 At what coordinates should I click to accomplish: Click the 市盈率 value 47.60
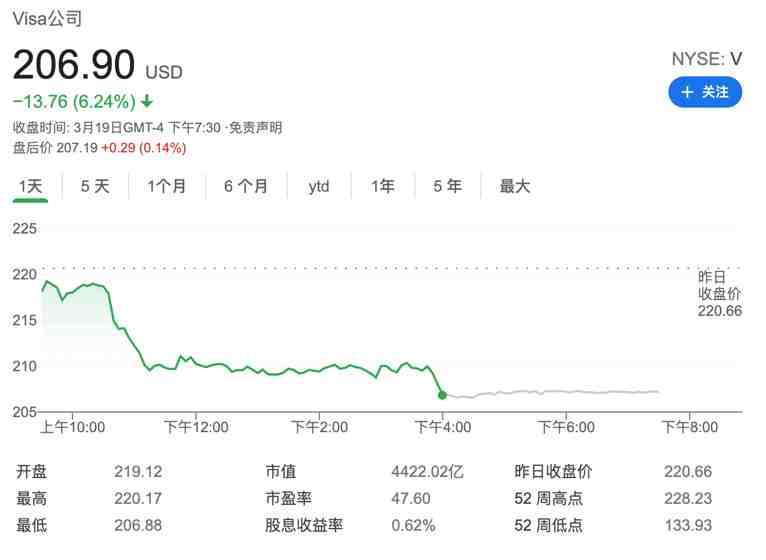(411, 498)
